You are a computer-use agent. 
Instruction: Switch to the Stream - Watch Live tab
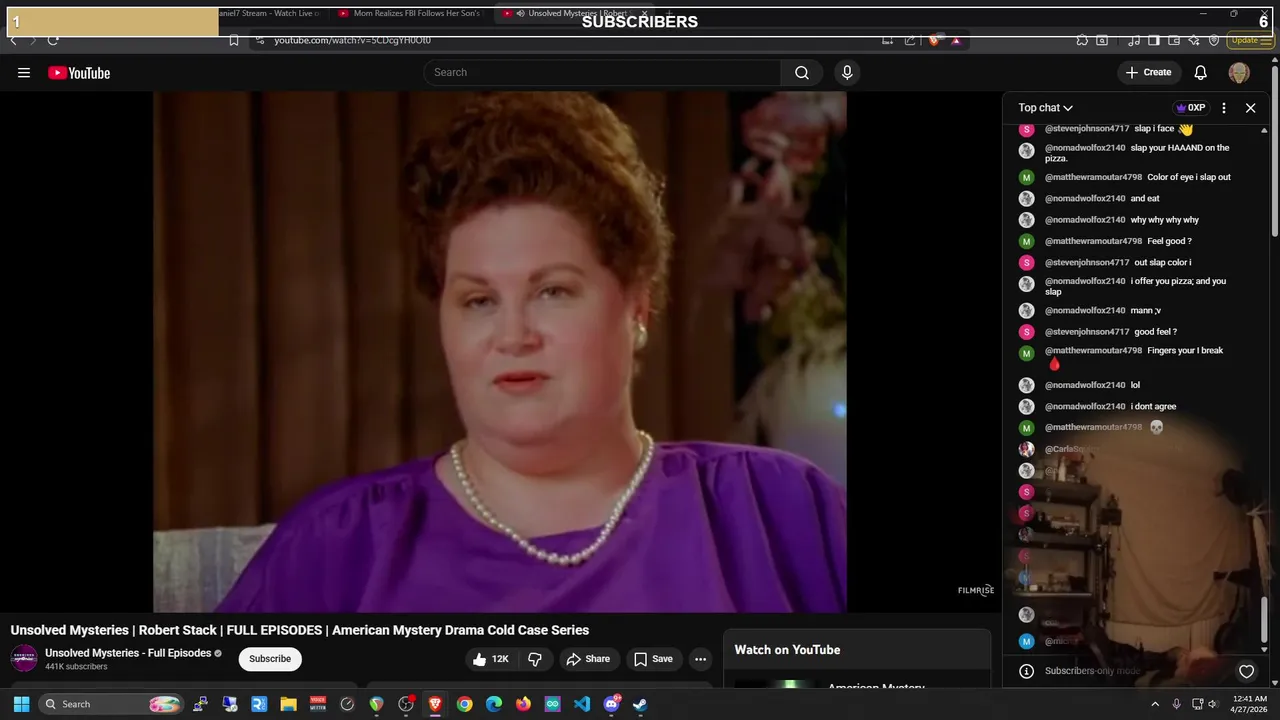coord(268,13)
